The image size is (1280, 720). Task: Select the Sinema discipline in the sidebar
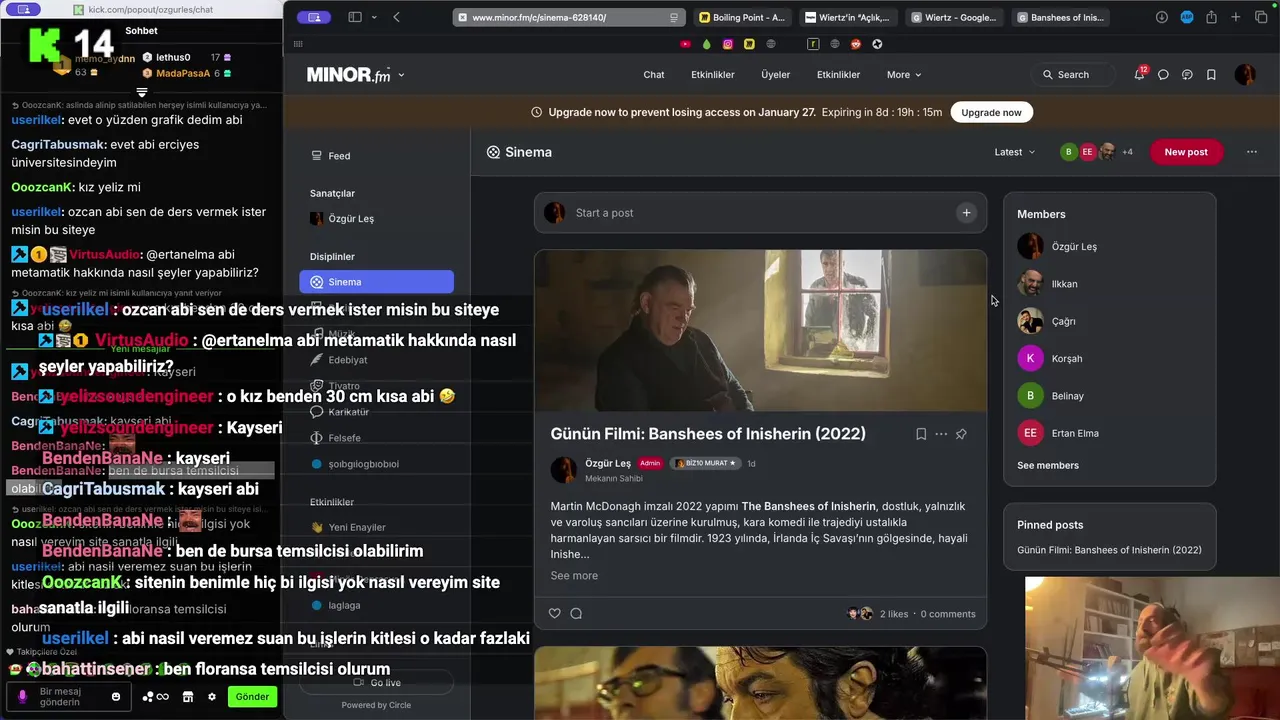376,282
